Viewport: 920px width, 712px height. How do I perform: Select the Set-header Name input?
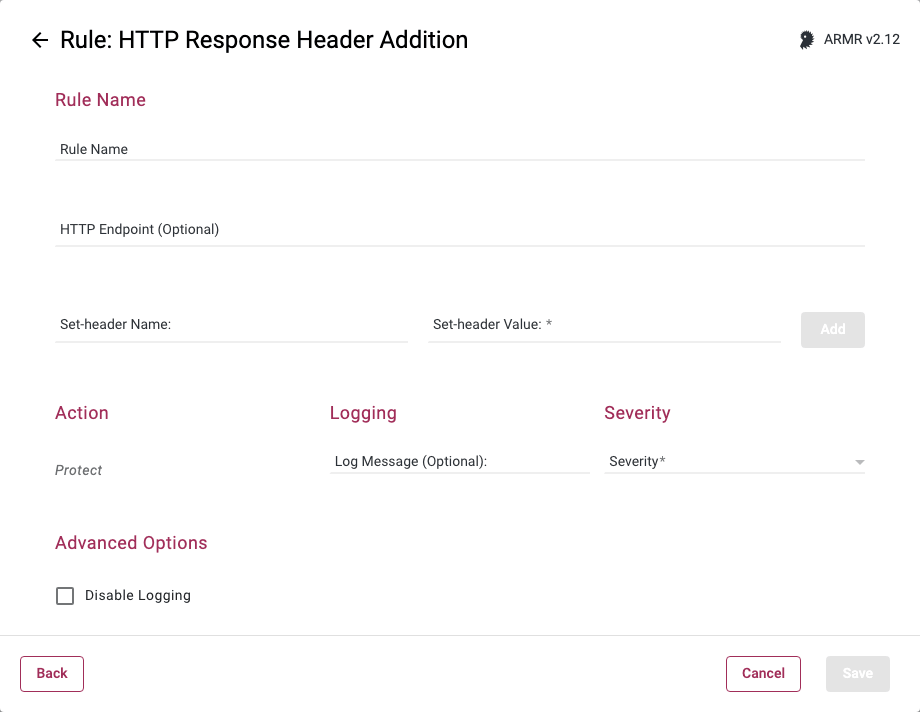point(231,325)
